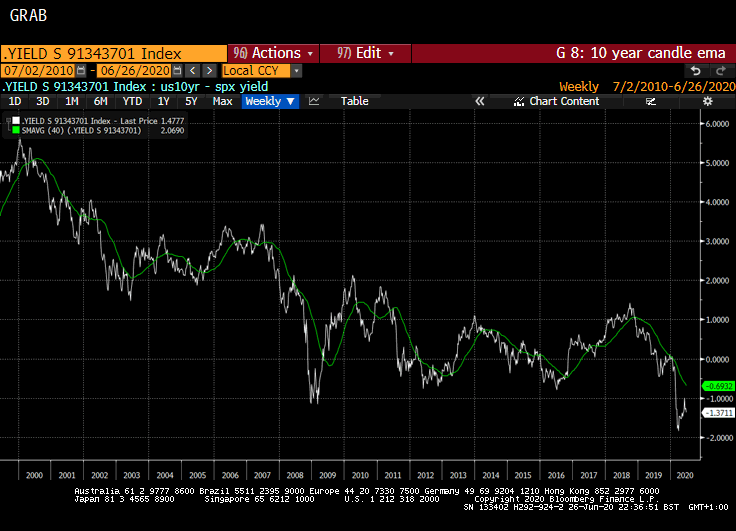Click the 1.4777 last price legend value
The height and width of the screenshot is (531, 736).
tap(172, 121)
